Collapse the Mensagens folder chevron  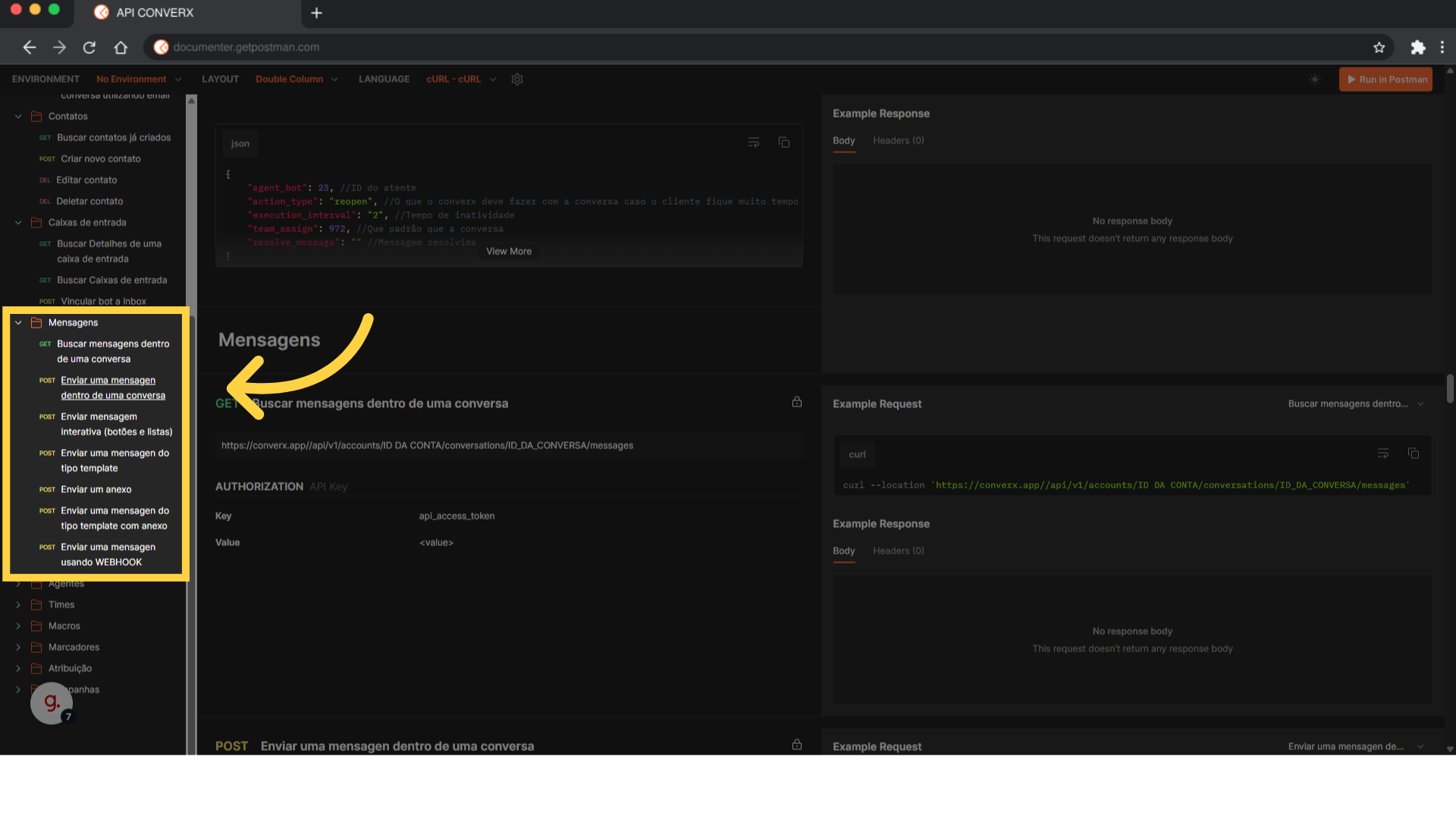18,322
